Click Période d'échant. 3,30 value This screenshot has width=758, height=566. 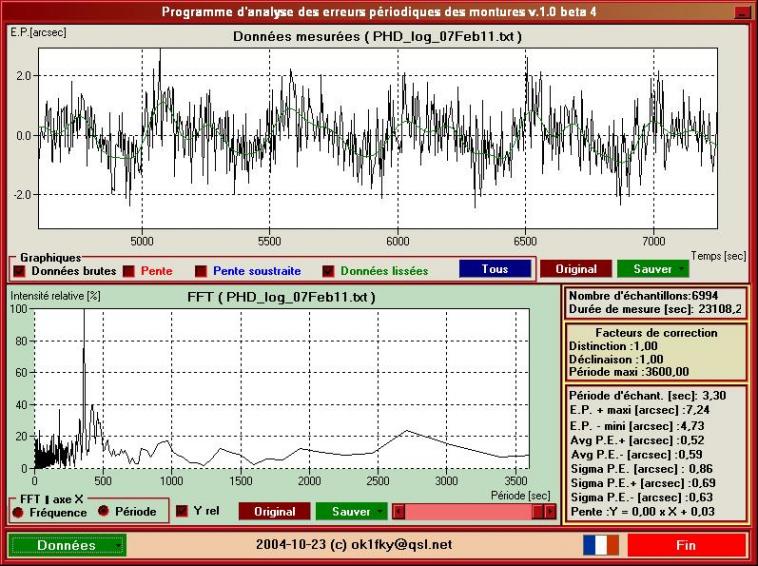[647, 395]
